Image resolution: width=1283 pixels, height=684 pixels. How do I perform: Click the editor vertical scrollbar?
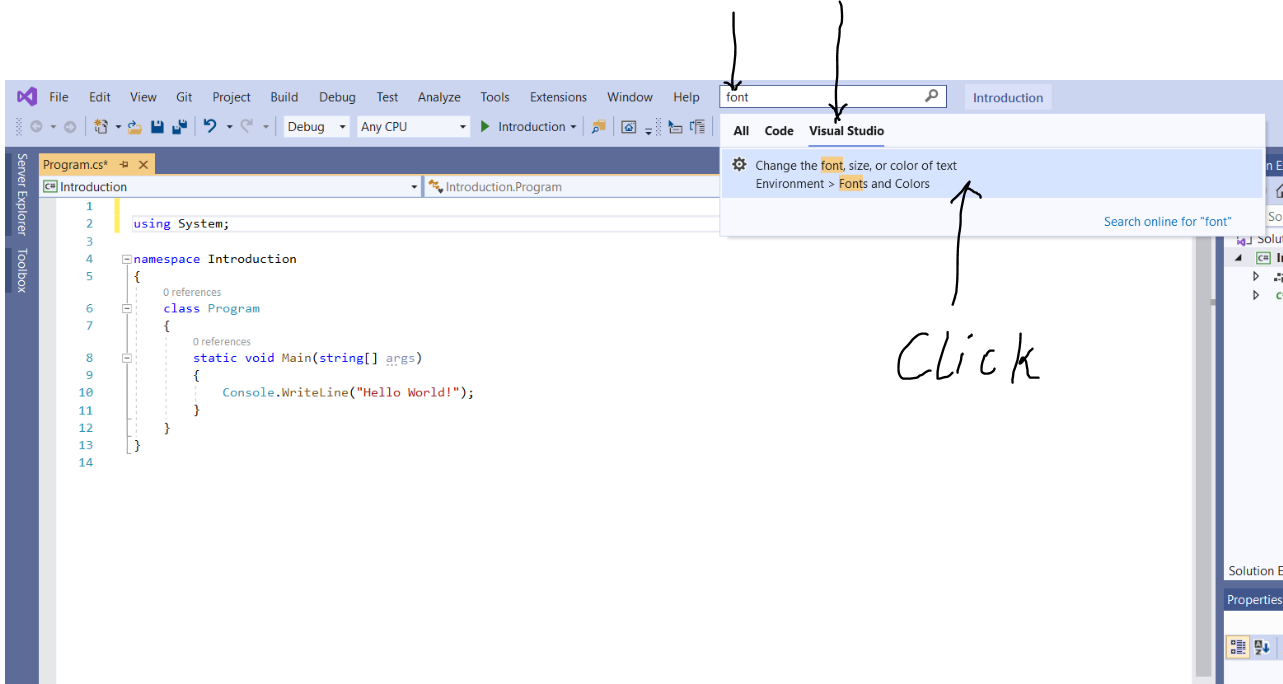(x=1203, y=450)
